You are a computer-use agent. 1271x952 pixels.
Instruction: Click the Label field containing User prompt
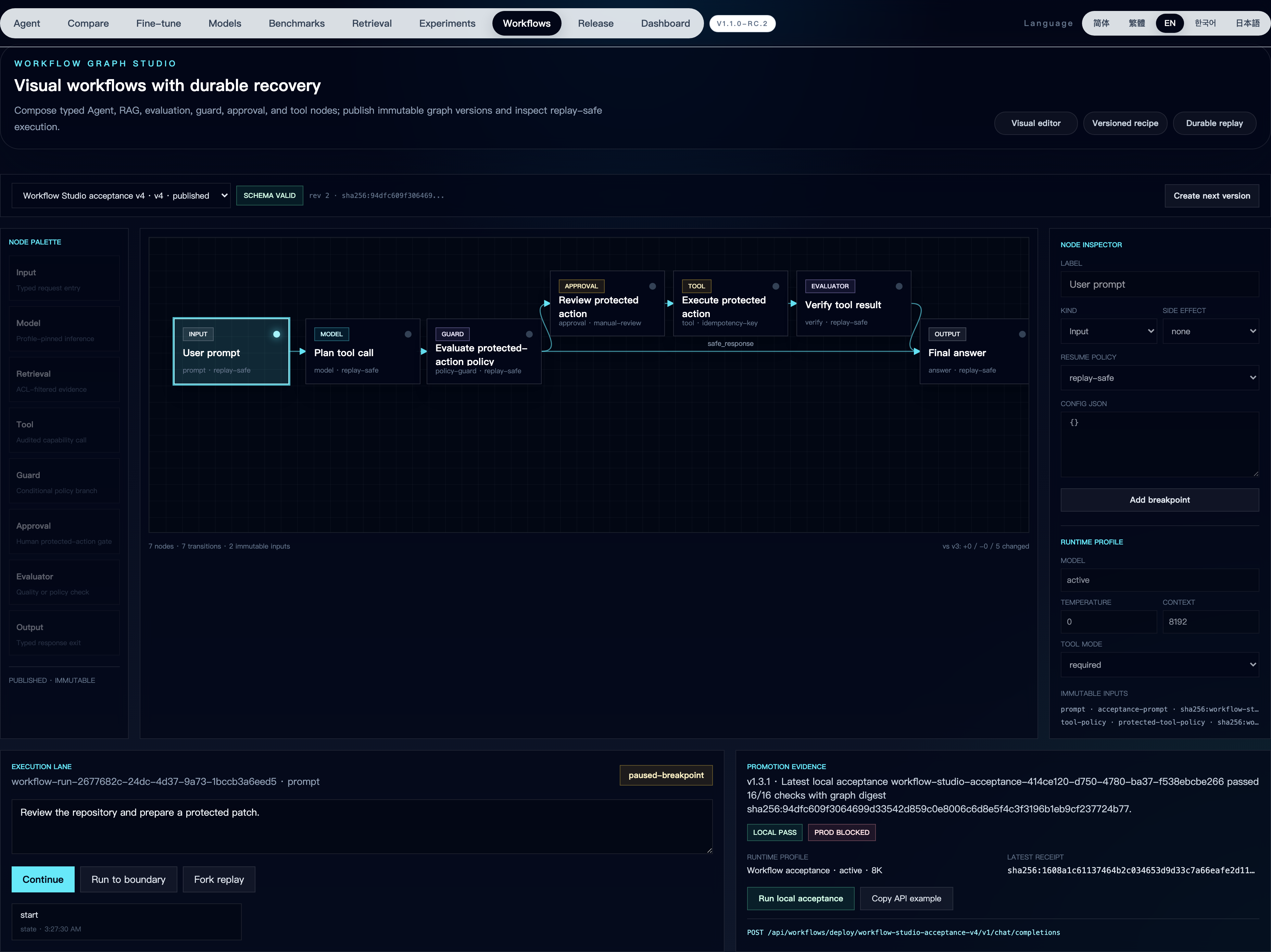[x=1159, y=284]
